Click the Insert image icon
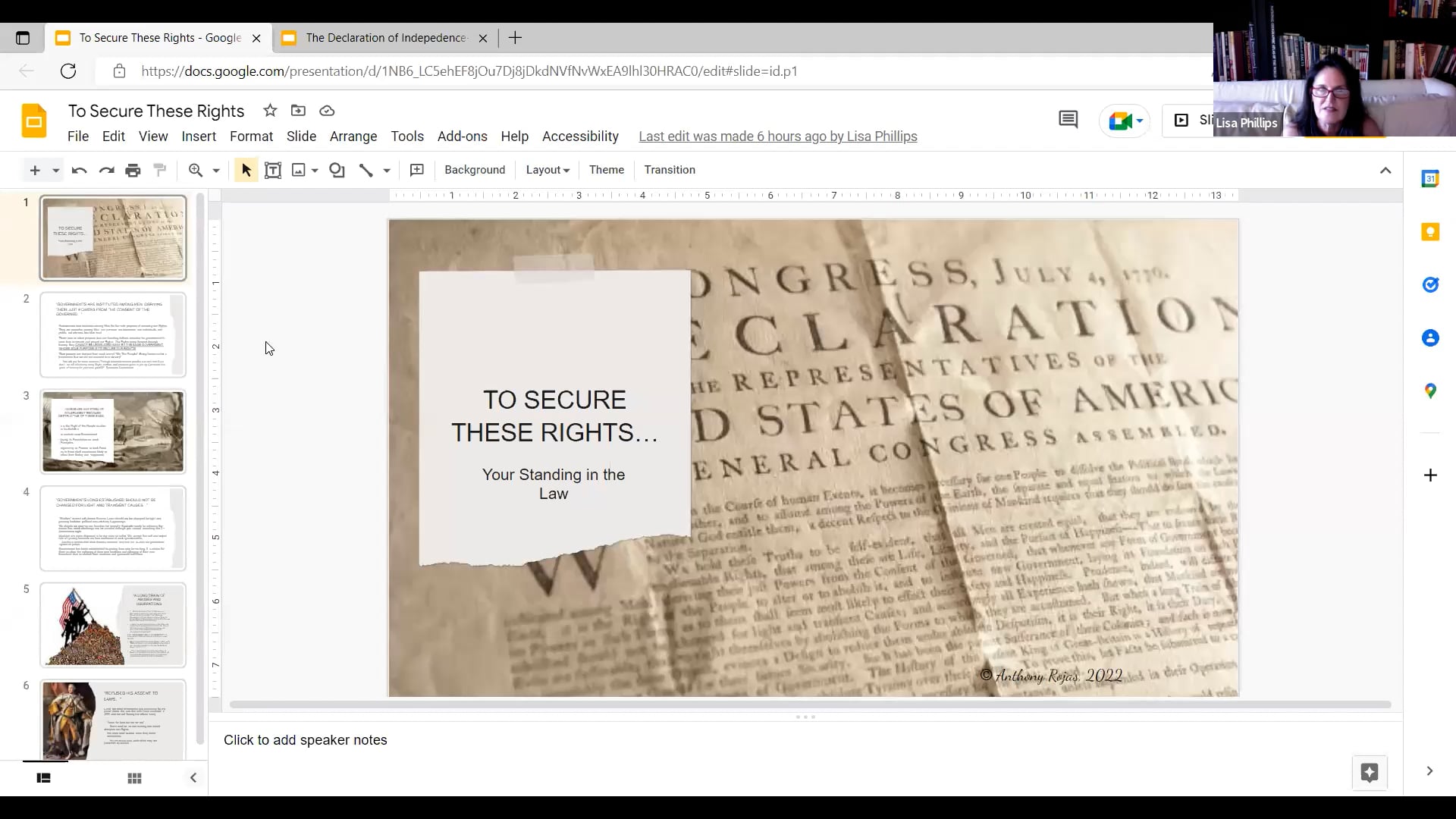This screenshot has width=1456, height=819. pyautogui.click(x=299, y=170)
